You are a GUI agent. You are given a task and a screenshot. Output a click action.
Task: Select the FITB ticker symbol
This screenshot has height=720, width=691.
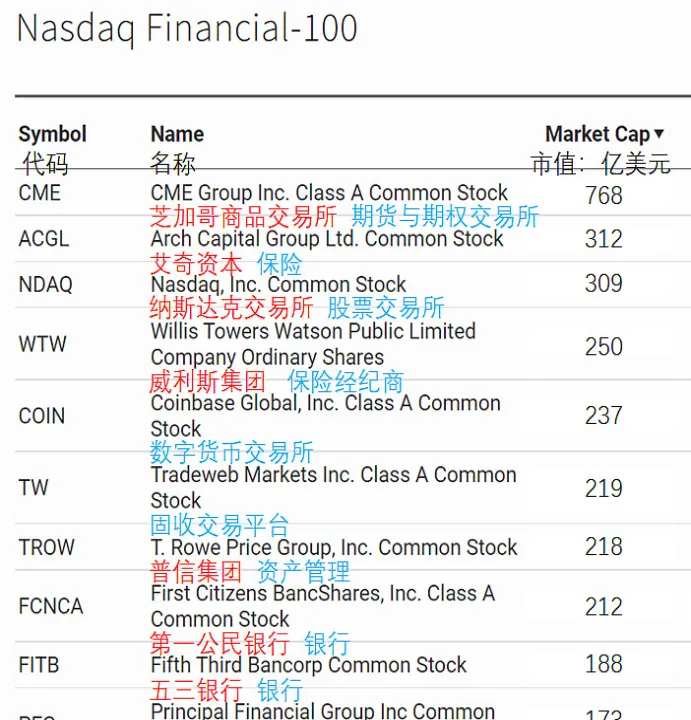[39, 665]
